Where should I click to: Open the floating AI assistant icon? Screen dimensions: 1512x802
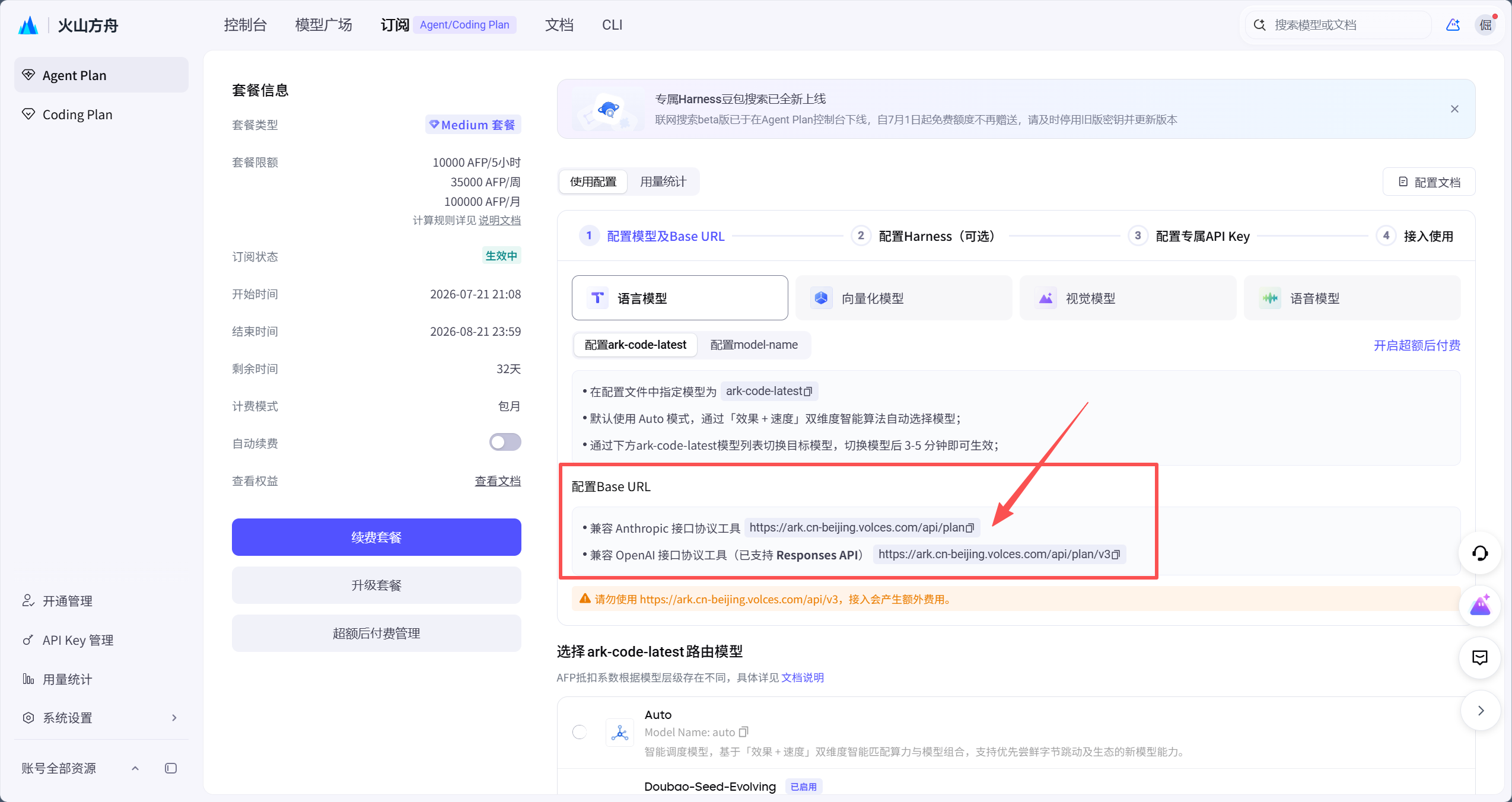coord(1480,606)
